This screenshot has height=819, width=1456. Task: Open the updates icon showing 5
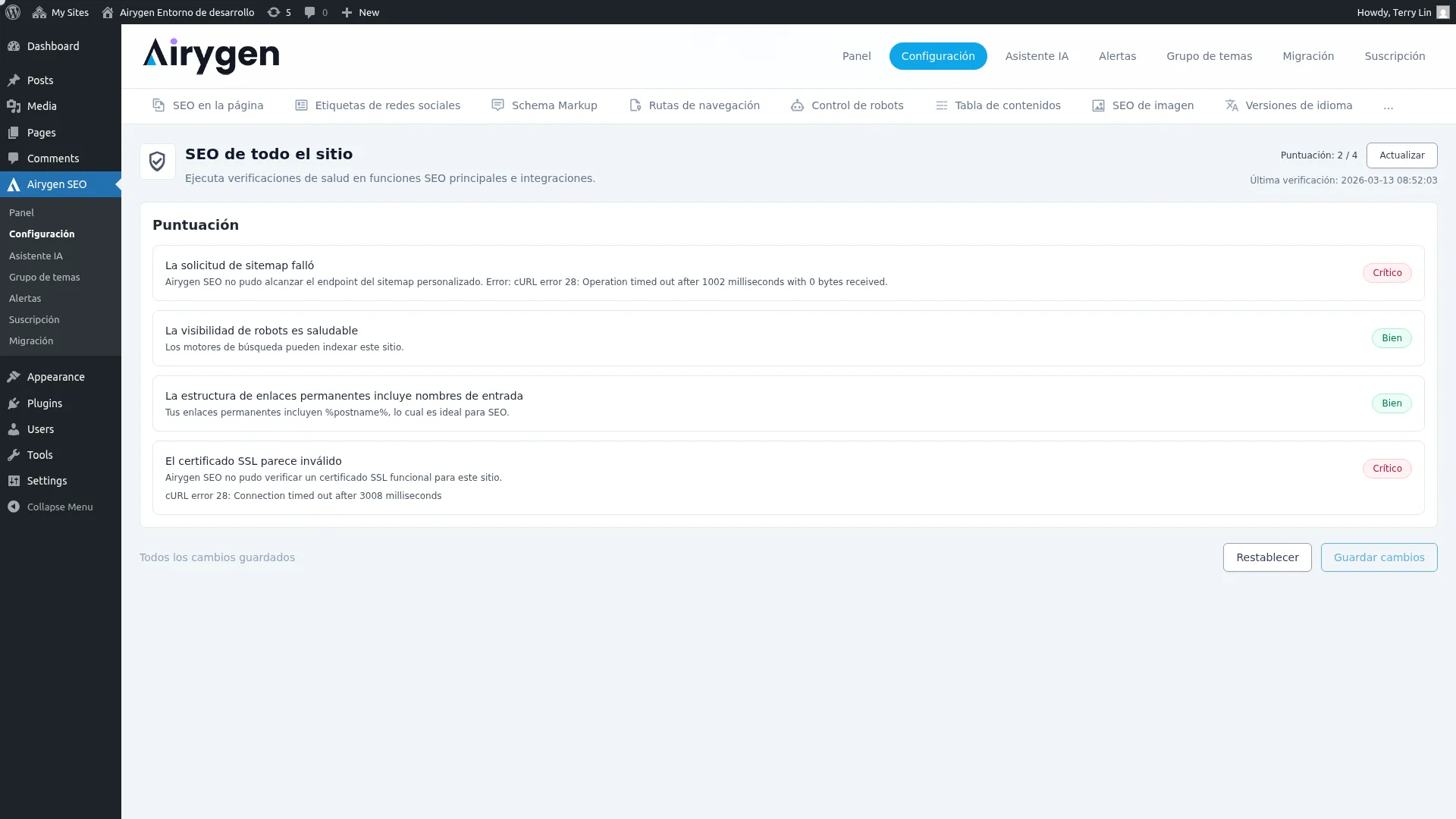click(274, 12)
